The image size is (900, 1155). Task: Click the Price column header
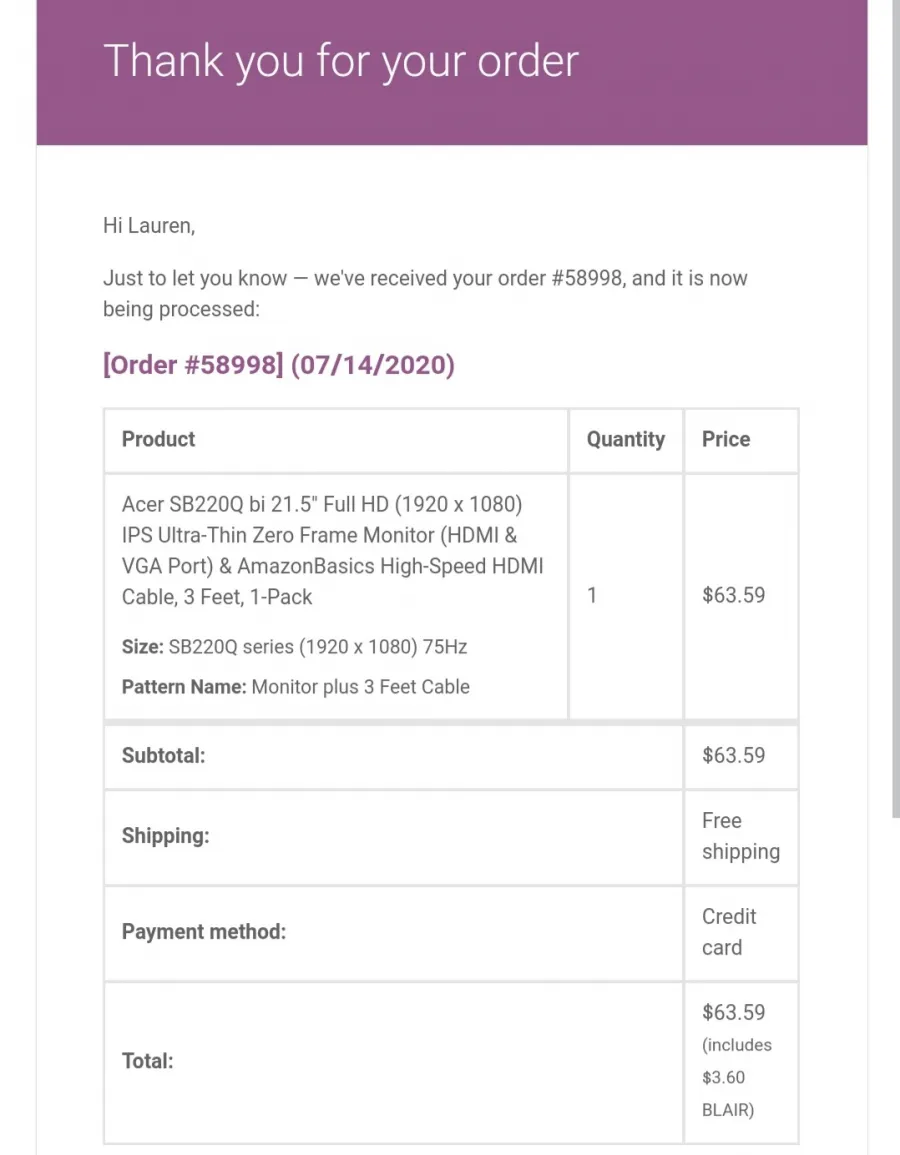[x=725, y=439]
